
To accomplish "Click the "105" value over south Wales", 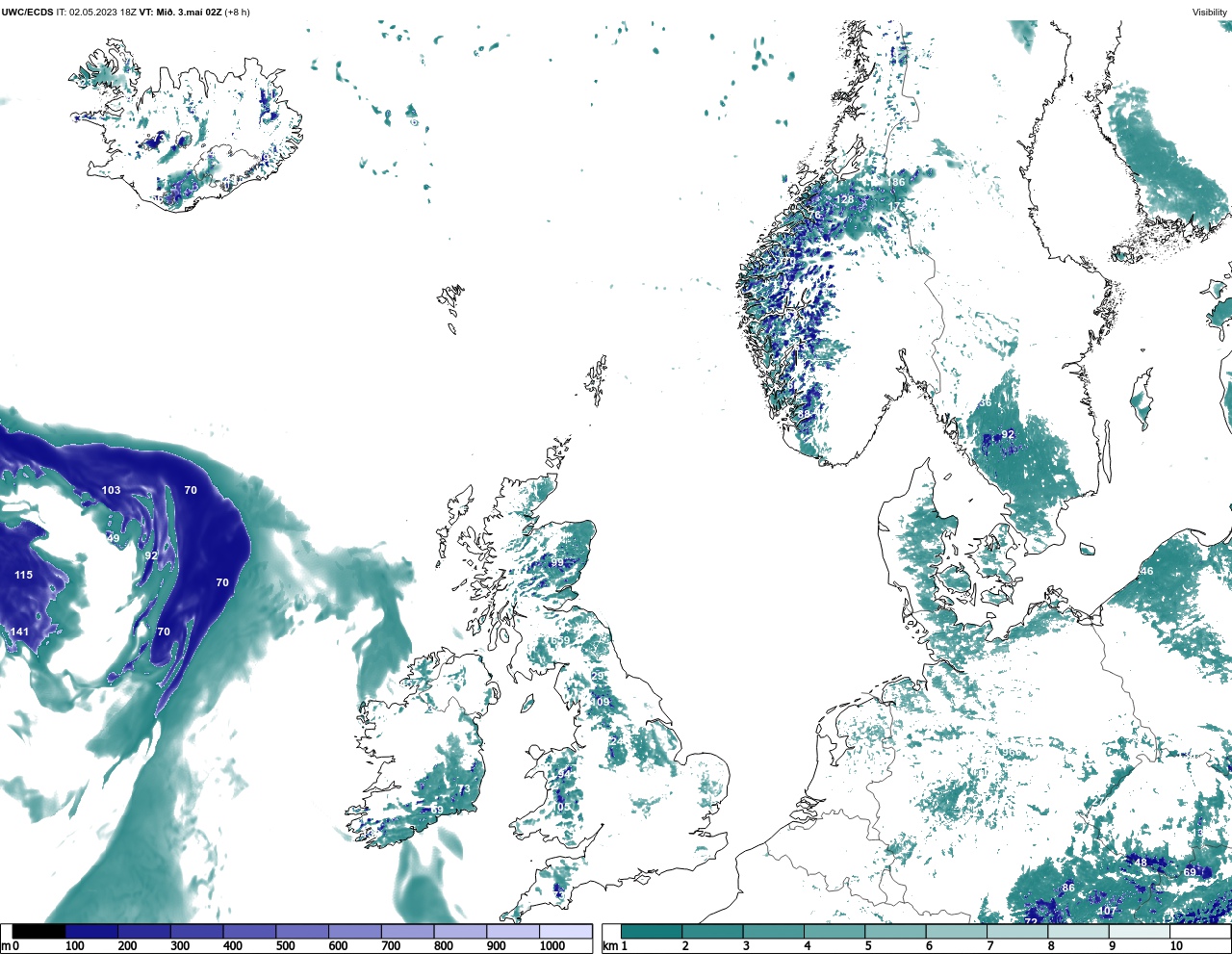I will 560,806.
